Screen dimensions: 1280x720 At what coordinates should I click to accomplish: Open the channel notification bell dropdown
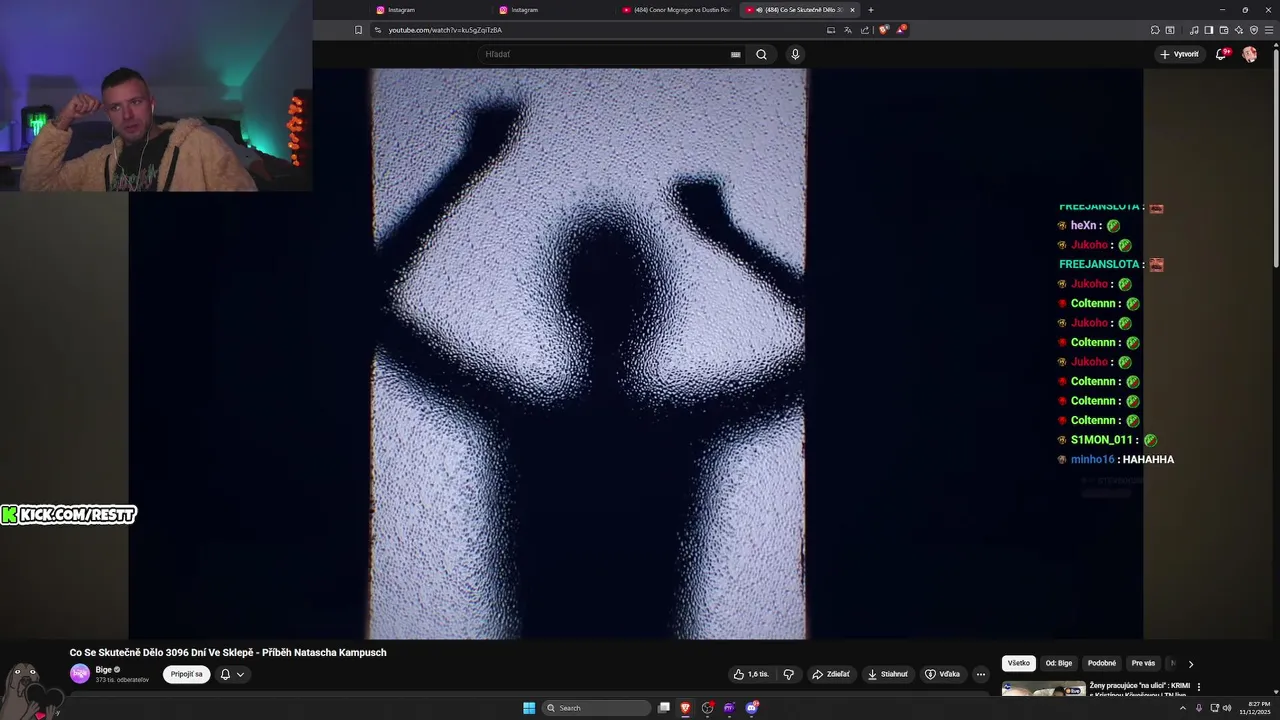(x=232, y=674)
